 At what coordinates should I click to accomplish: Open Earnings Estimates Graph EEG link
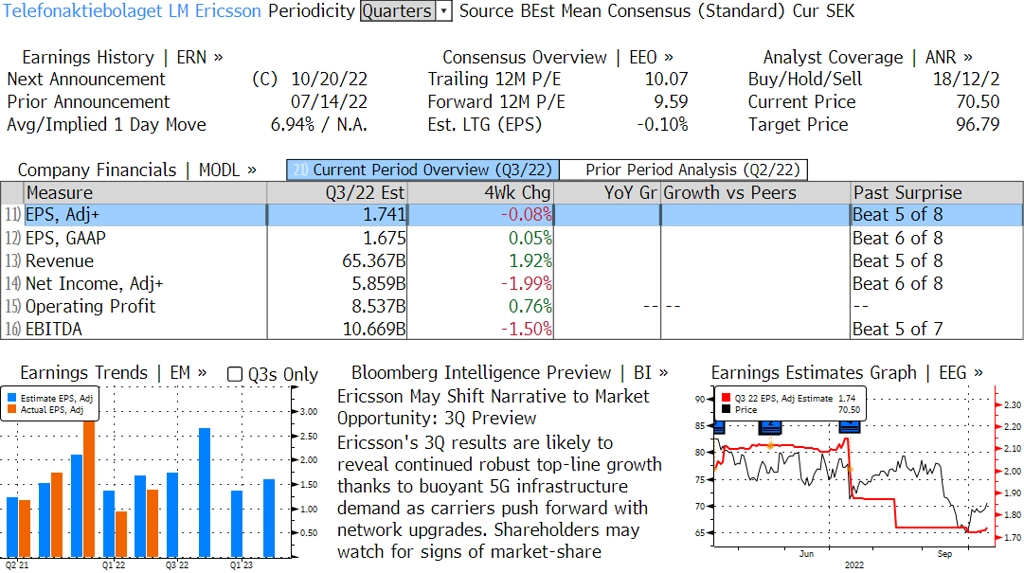847,373
